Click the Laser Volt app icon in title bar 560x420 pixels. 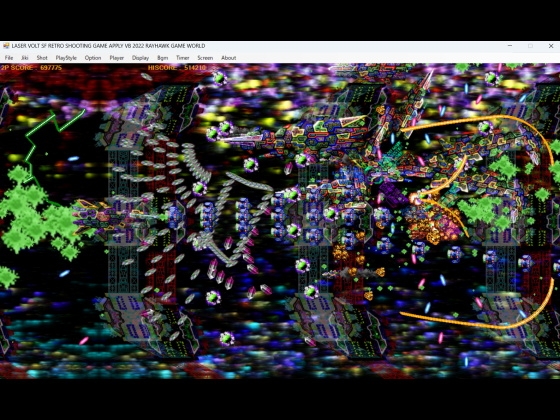[x=6, y=46]
